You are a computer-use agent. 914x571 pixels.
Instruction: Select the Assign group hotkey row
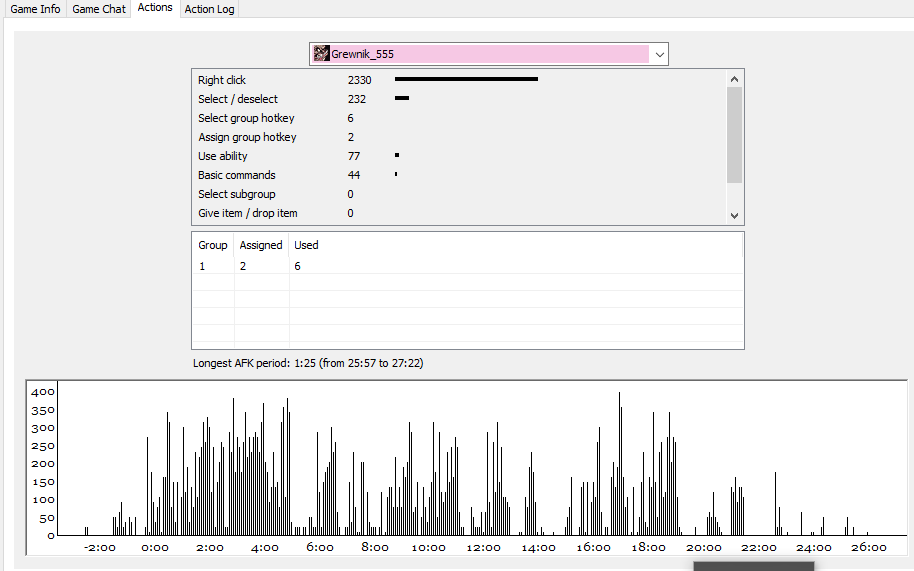click(459, 137)
